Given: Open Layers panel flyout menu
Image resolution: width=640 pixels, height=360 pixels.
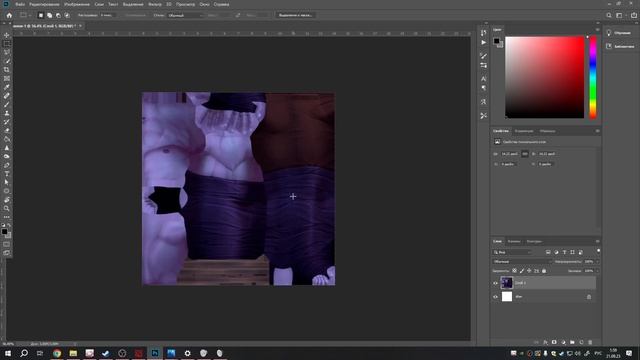Looking at the screenshot, I should [597, 241].
